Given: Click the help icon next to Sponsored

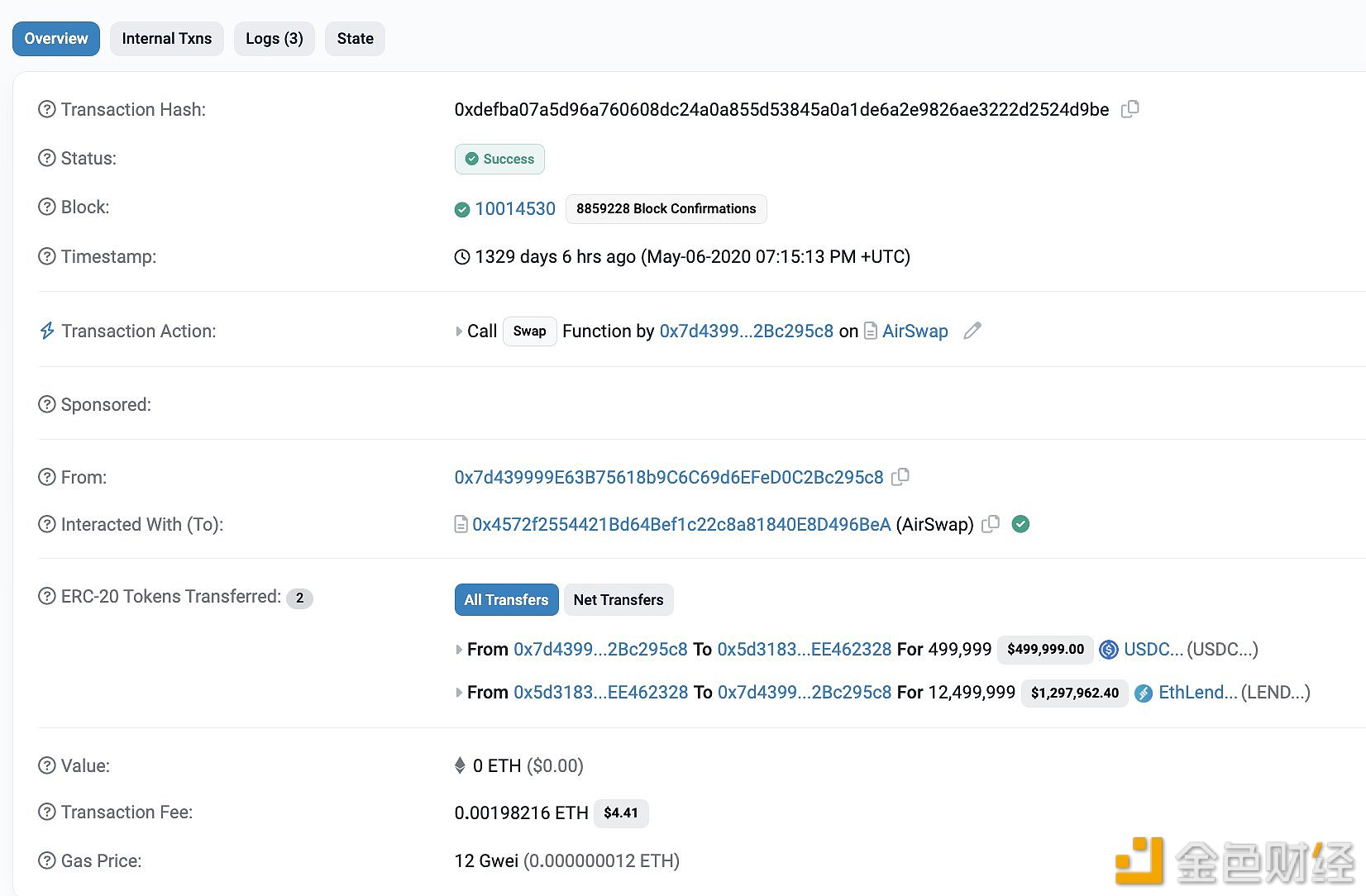Looking at the screenshot, I should pos(47,404).
